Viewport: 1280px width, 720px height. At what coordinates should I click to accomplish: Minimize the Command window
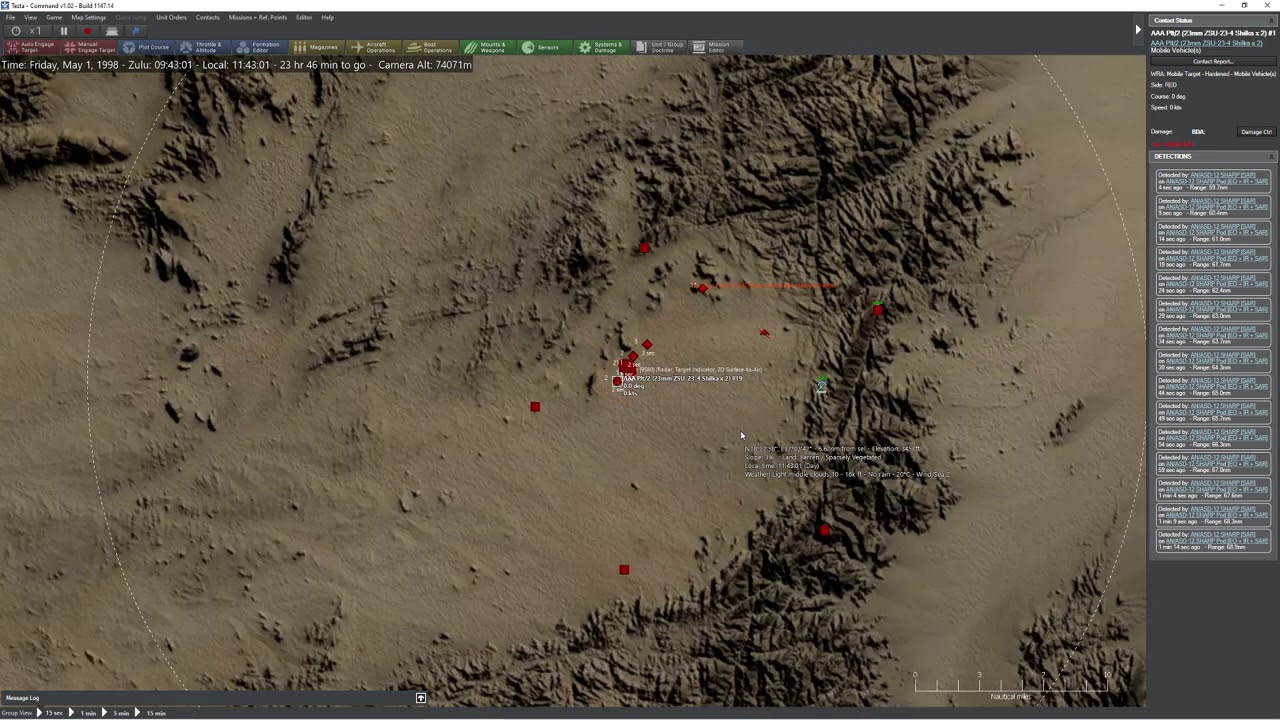pyautogui.click(x=1224, y=5)
